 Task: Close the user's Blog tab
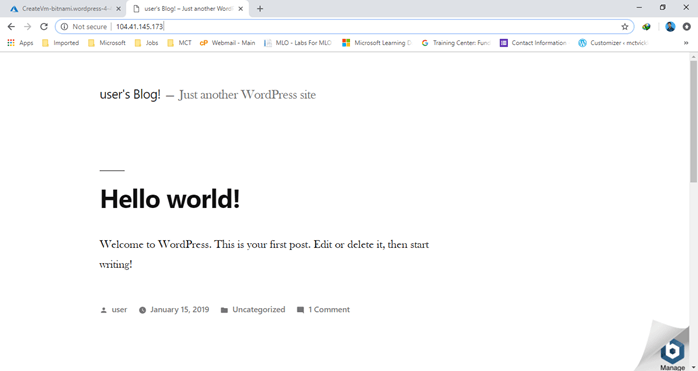tap(240, 8)
